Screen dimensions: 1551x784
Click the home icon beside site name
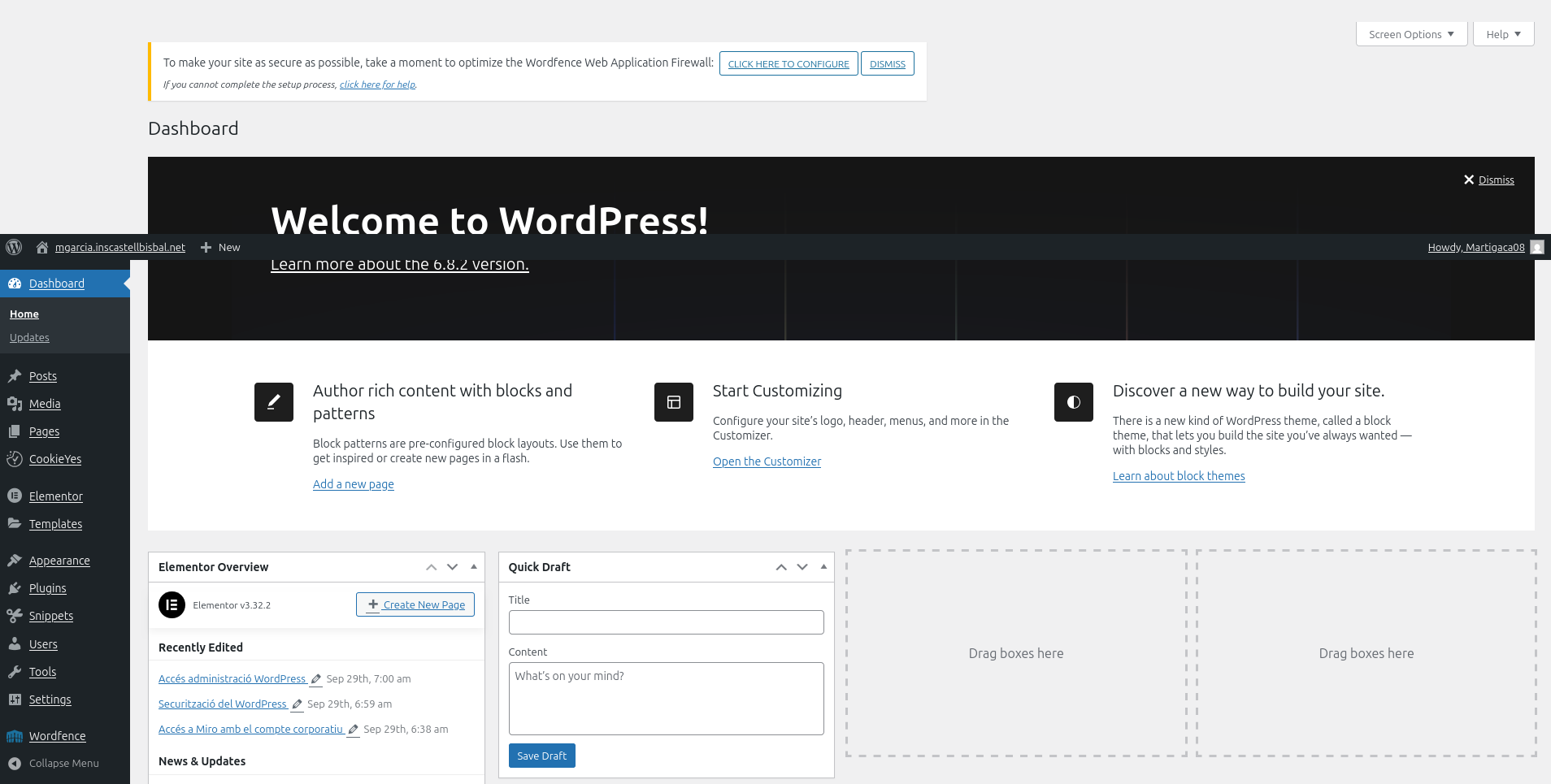(42, 247)
